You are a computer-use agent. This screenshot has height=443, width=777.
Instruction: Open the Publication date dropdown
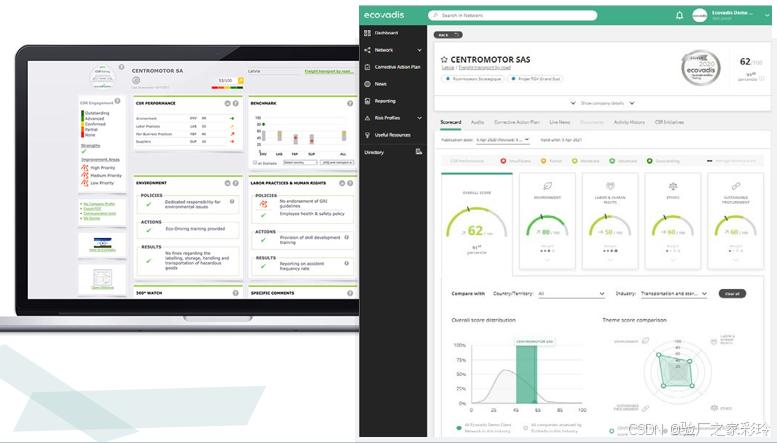(x=502, y=140)
